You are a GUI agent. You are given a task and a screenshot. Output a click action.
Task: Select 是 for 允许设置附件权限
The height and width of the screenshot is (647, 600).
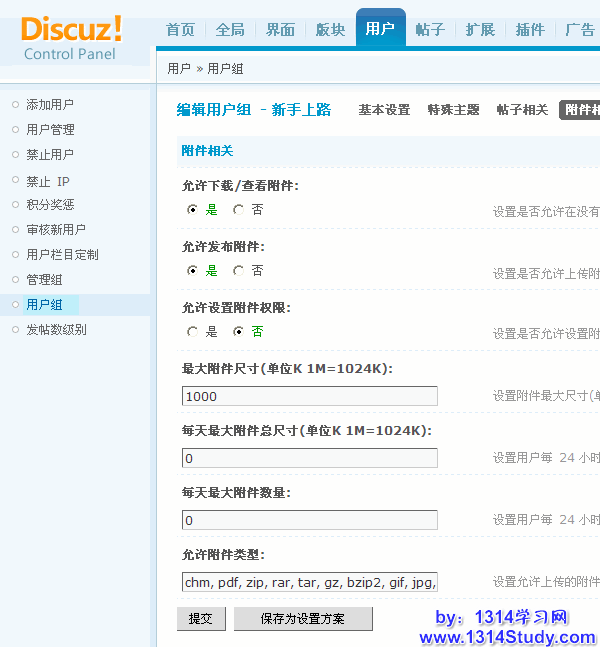(x=193, y=331)
